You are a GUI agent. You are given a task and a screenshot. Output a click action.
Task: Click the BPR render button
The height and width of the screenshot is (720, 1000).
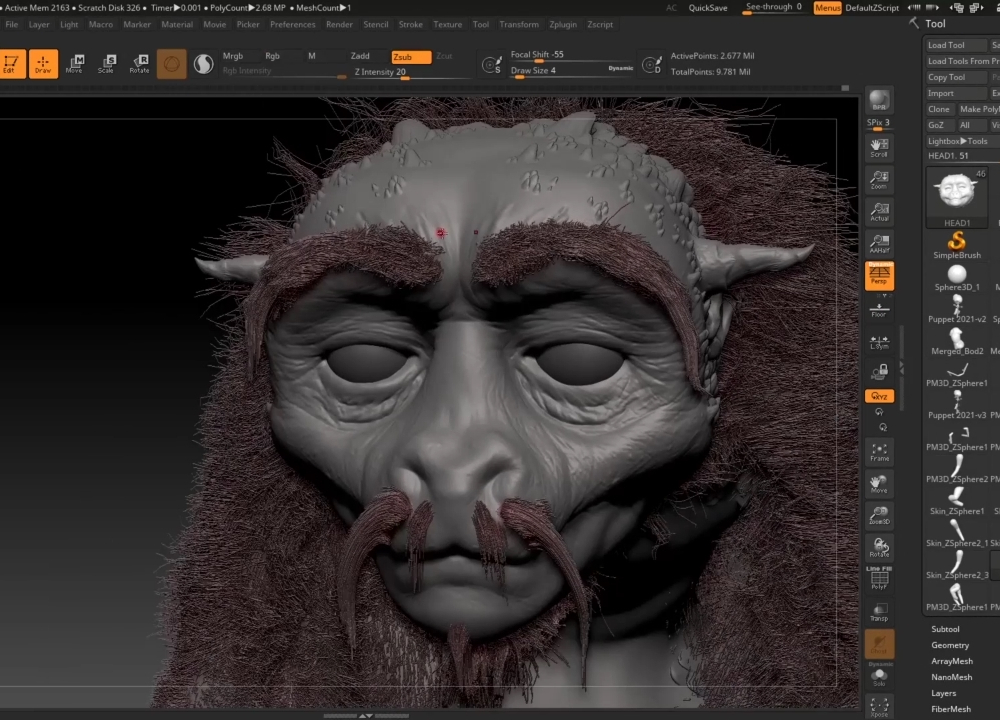pos(879,100)
